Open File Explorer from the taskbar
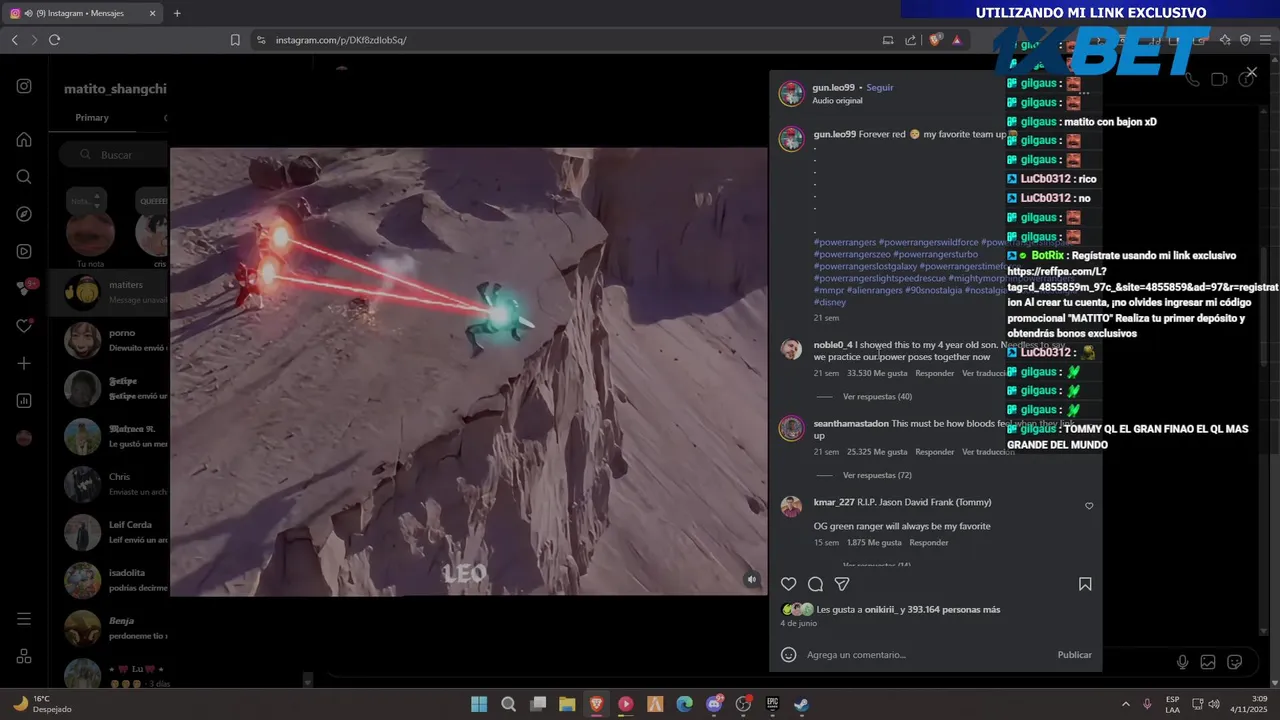1280x720 pixels. [x=567, y=704]
